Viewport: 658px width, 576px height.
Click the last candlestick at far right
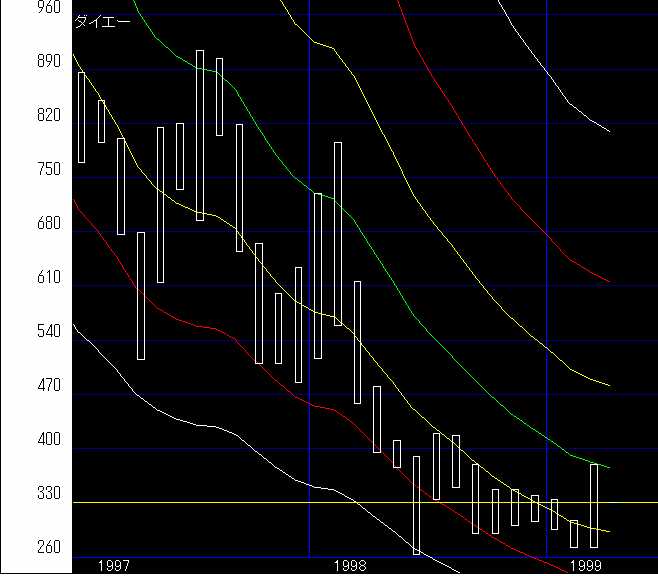point(594,506)
